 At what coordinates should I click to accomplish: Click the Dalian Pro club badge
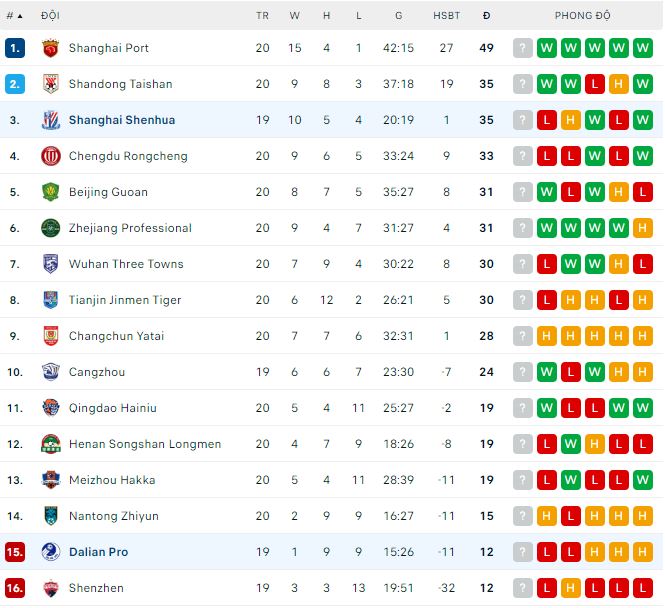click(50, 552)
